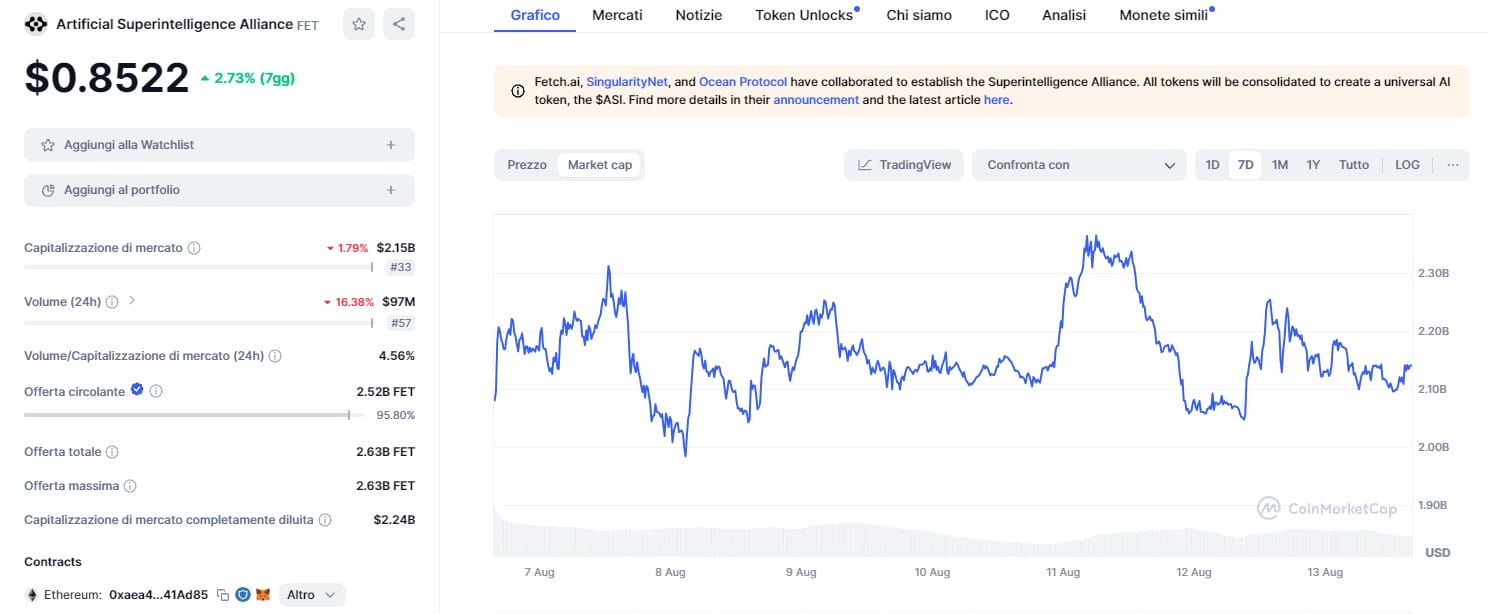The width and height of the screenshot is (1488, 614).
Task: Click the copy contract address icon
Action: coord(223,595)
